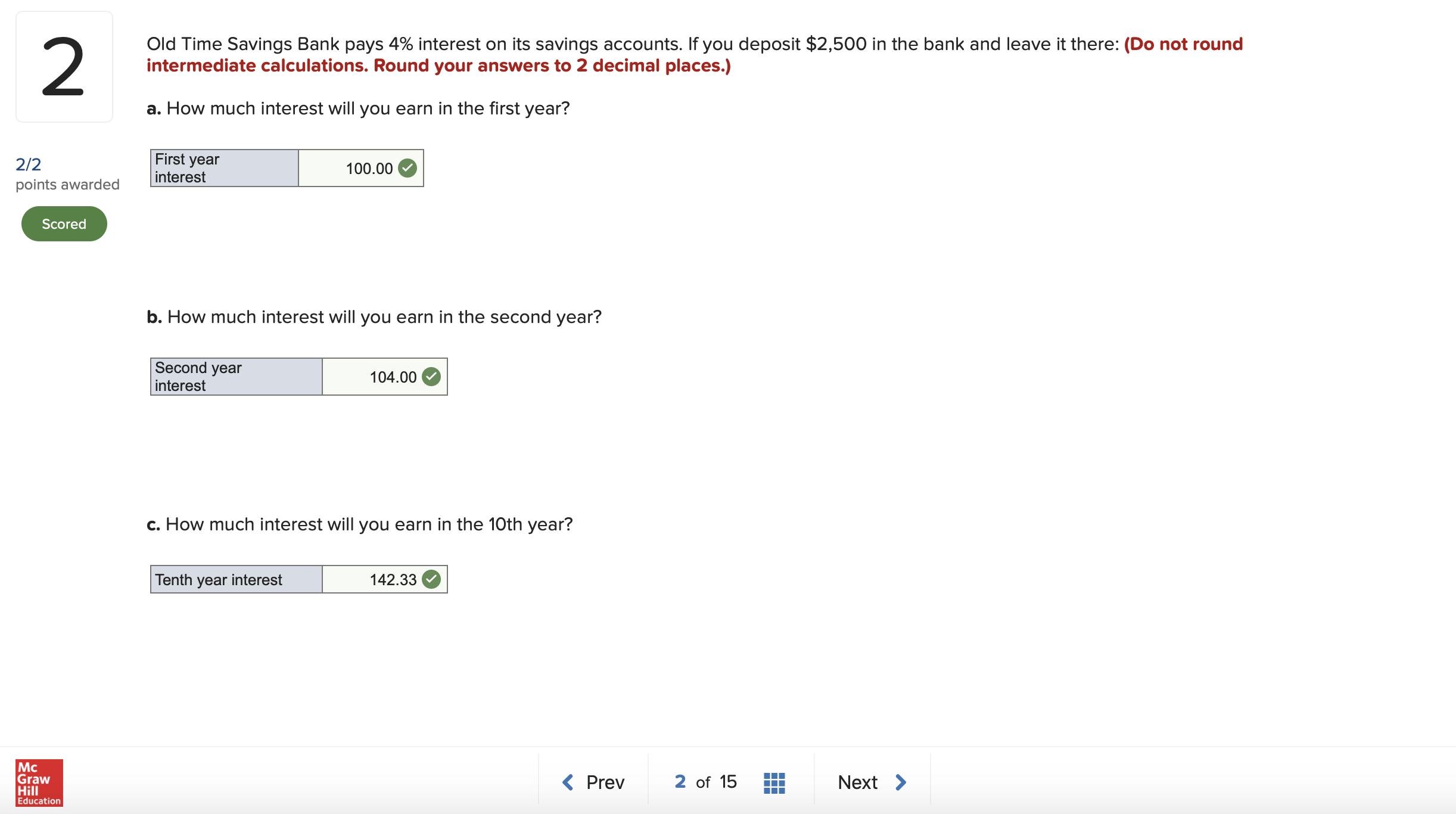Click the 2 of 15 page indicator
This screenshot has height=814, width=1456.
(705, 782)
